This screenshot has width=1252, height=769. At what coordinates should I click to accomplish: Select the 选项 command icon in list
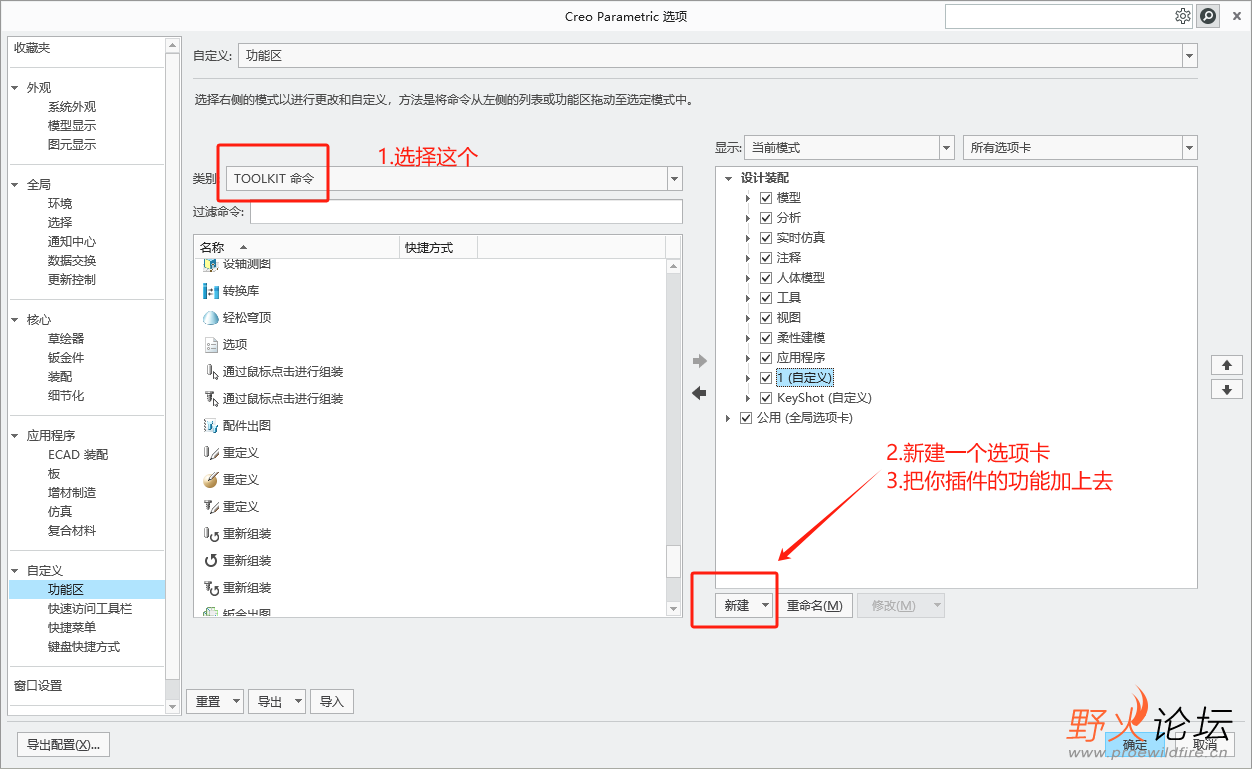(211, 345)
